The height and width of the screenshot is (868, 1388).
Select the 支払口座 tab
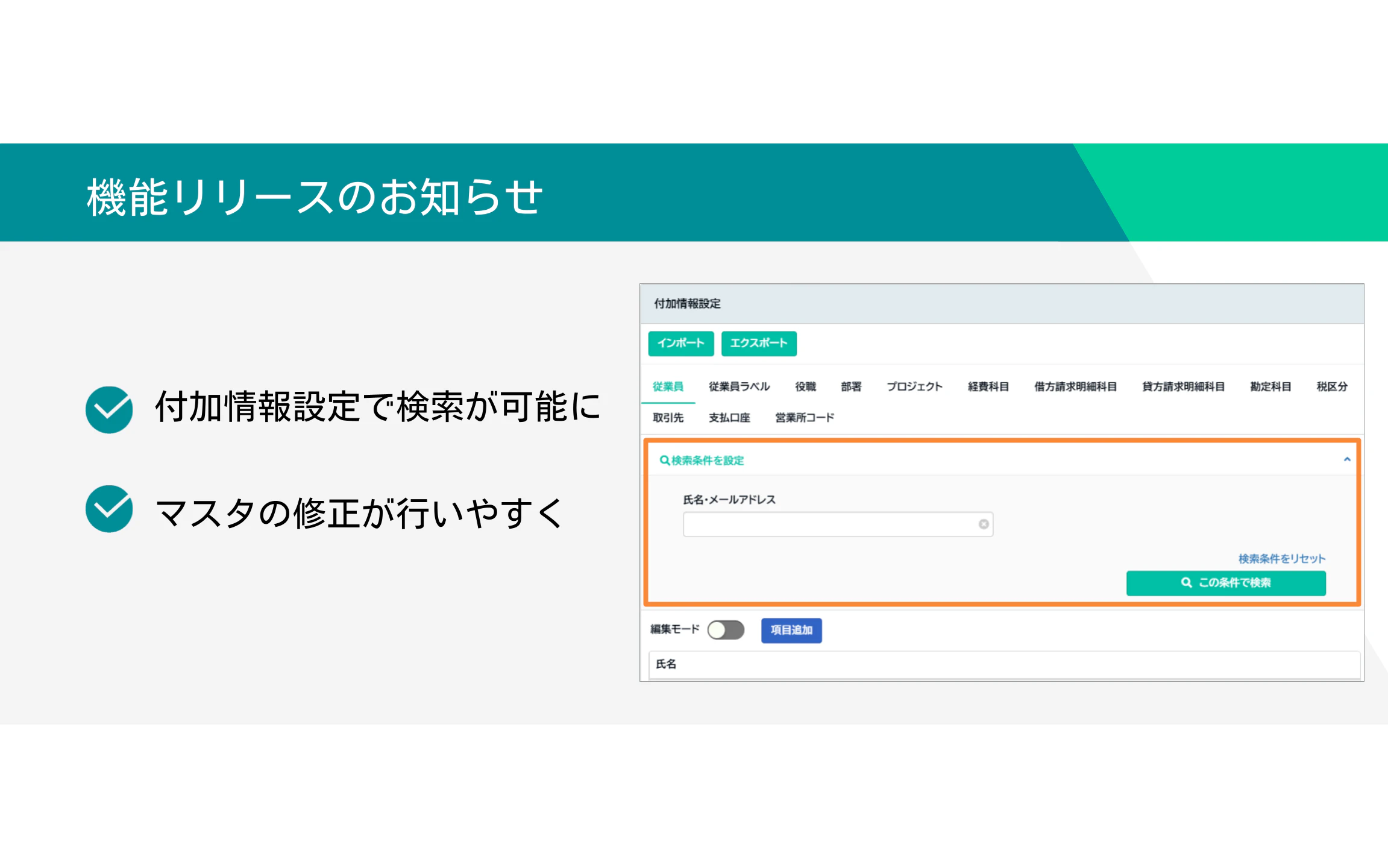(x=729, y=418)
